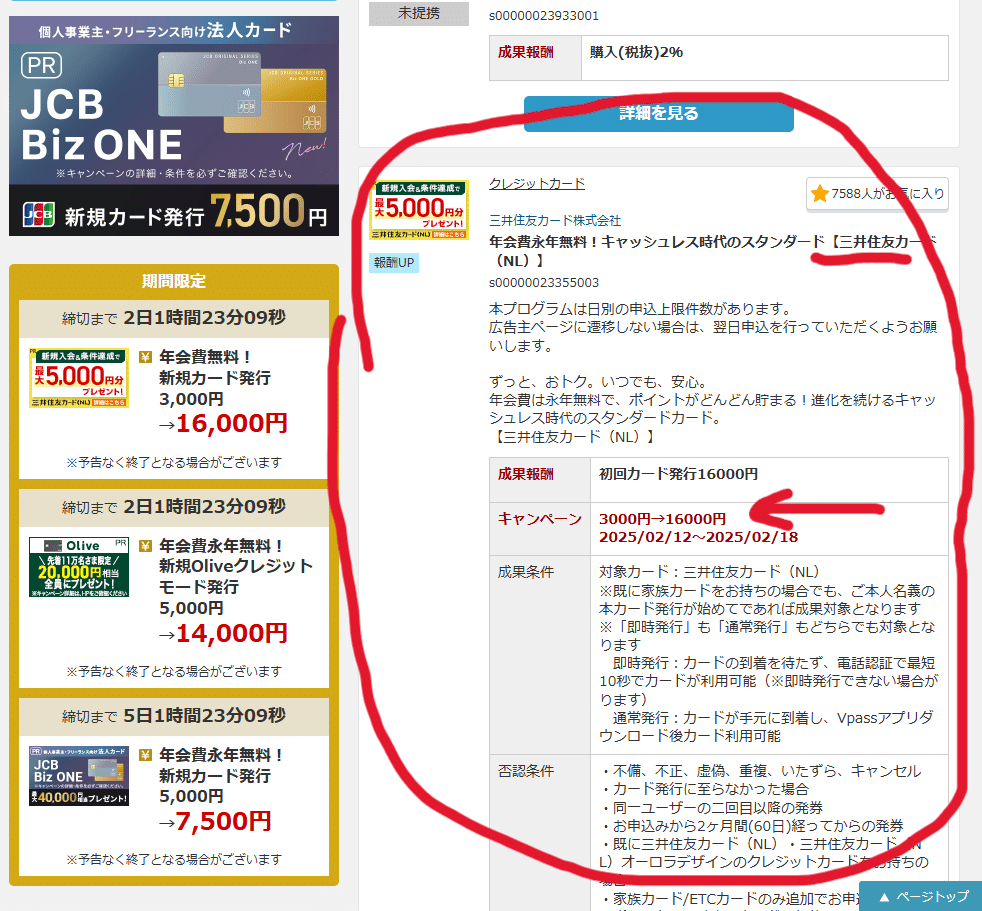Screen dimensions: 982x911
Task: Click the star favorite icon
Action: pyautogui.click(x=819, y=193)
